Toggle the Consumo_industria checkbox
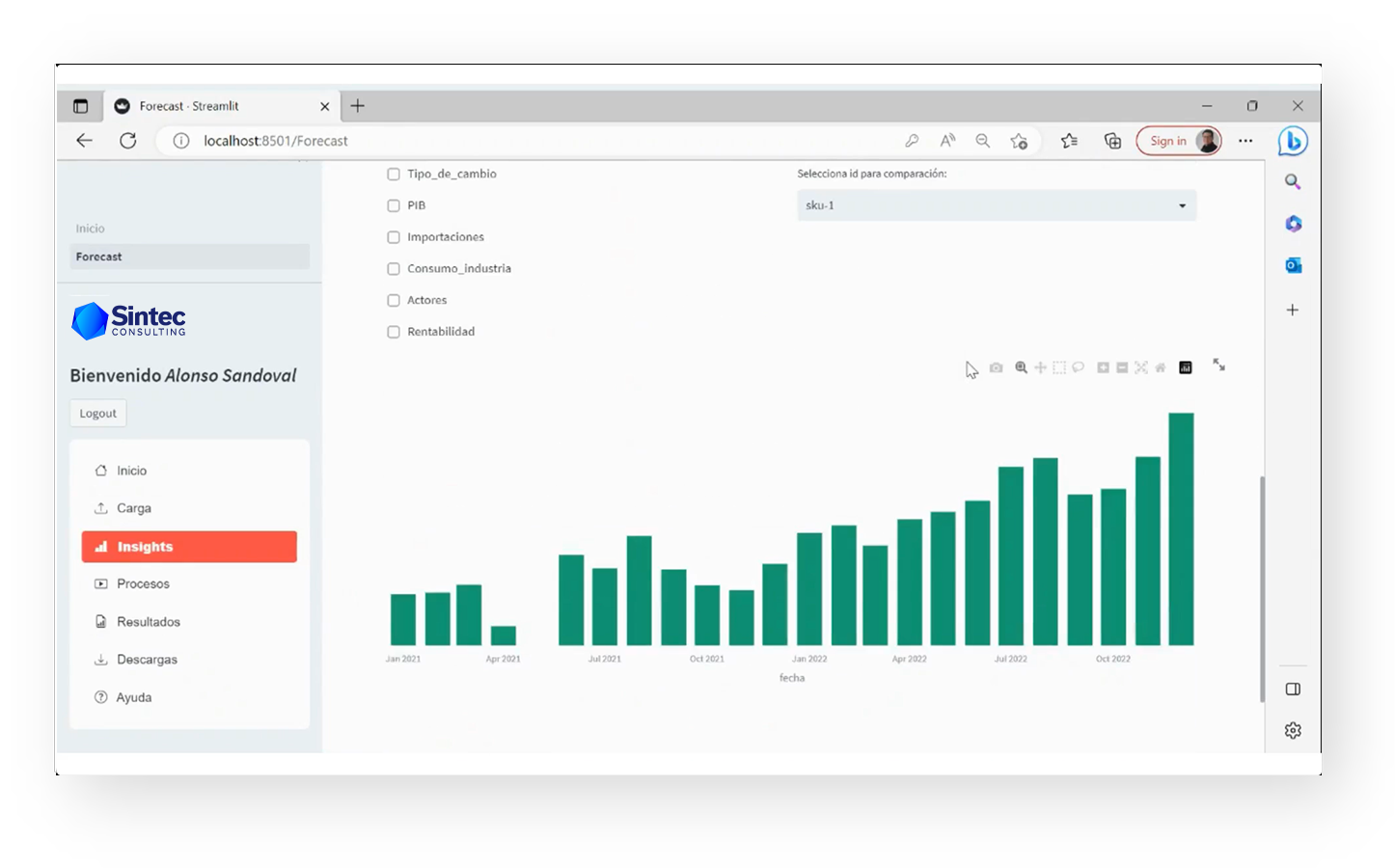The image size is (1395, 868). point(394,269)
